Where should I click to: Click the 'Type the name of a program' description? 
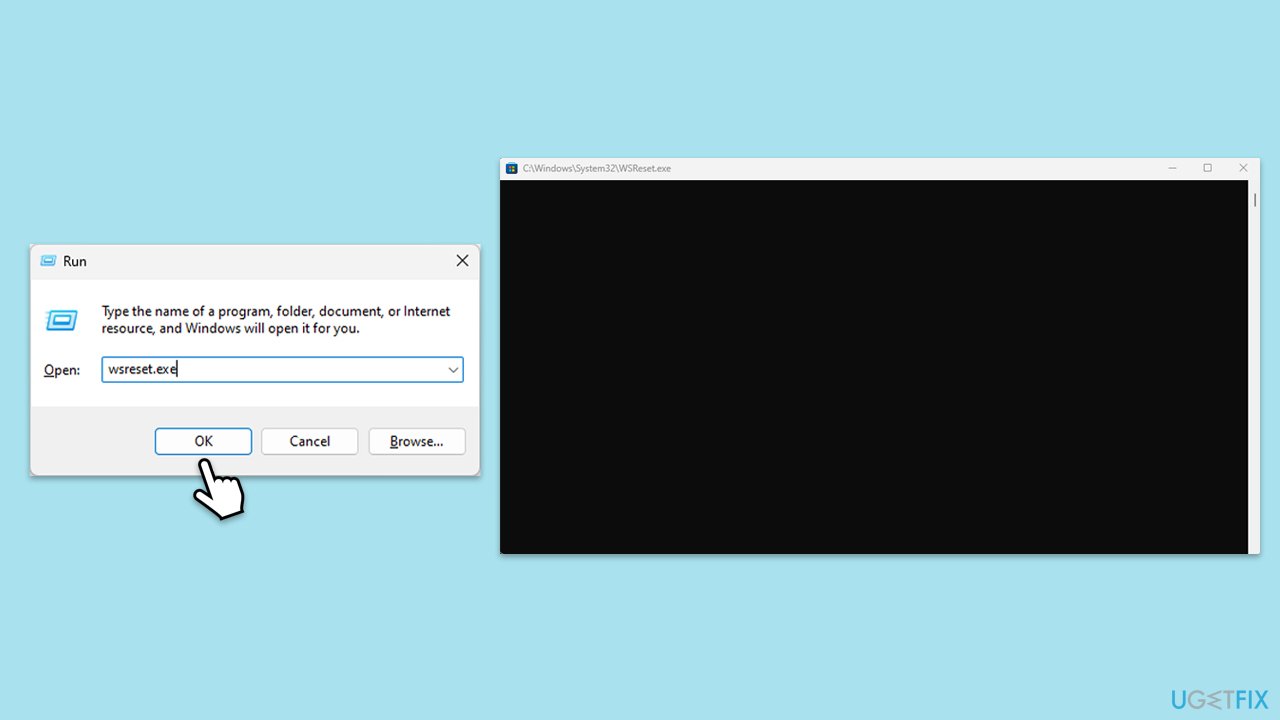pyautogui.click(x=276, y=320)
